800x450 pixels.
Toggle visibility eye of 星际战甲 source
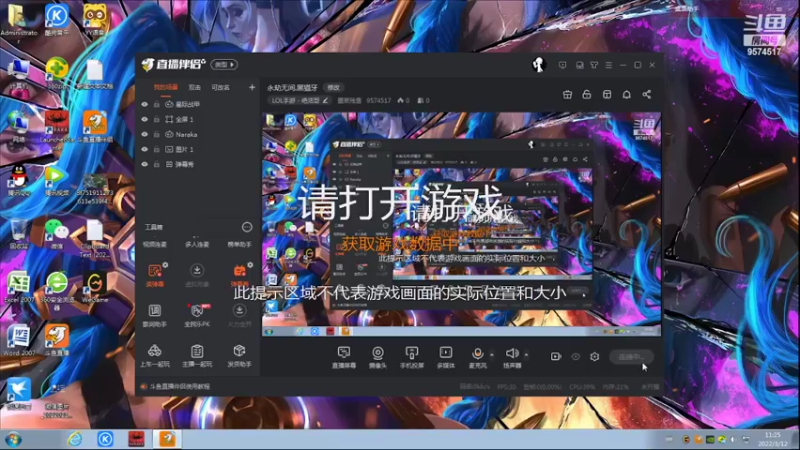144,104
